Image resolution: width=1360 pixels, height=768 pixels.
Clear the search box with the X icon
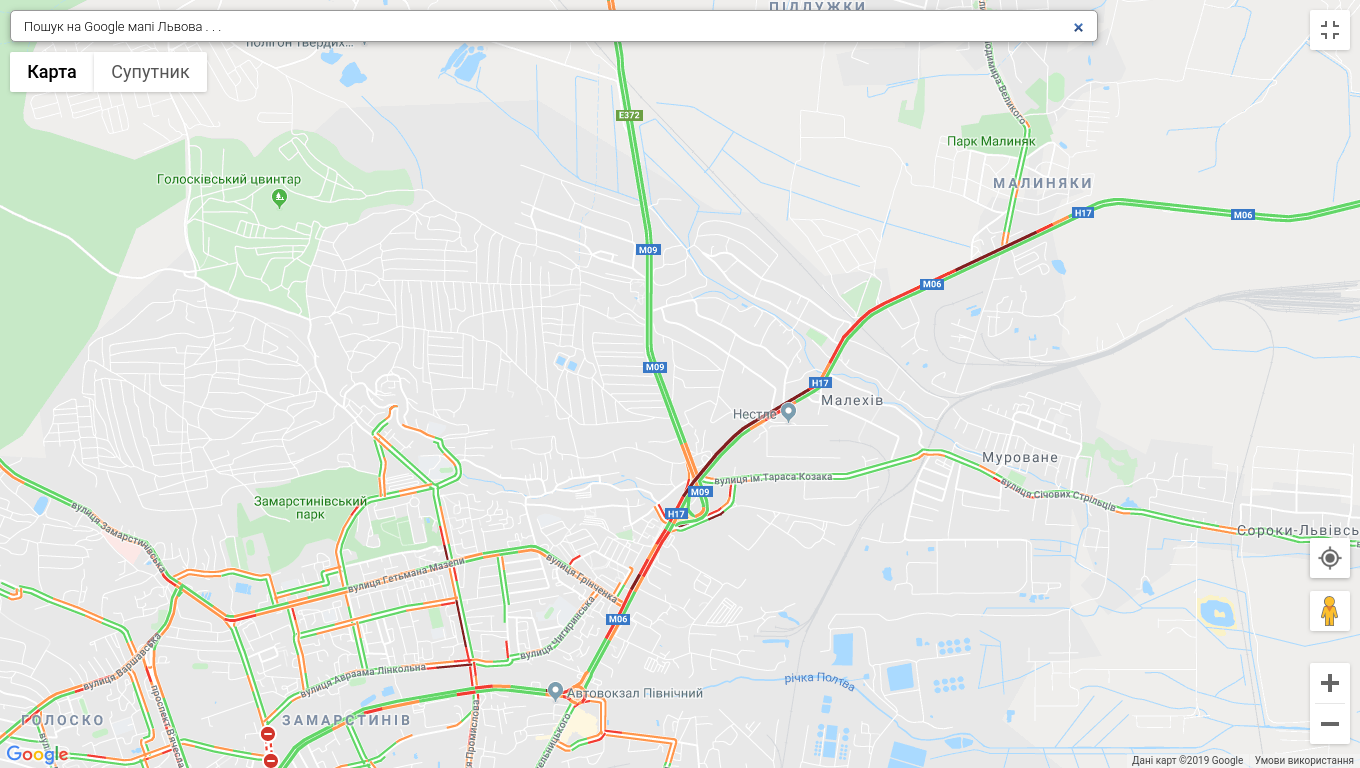1078,27
